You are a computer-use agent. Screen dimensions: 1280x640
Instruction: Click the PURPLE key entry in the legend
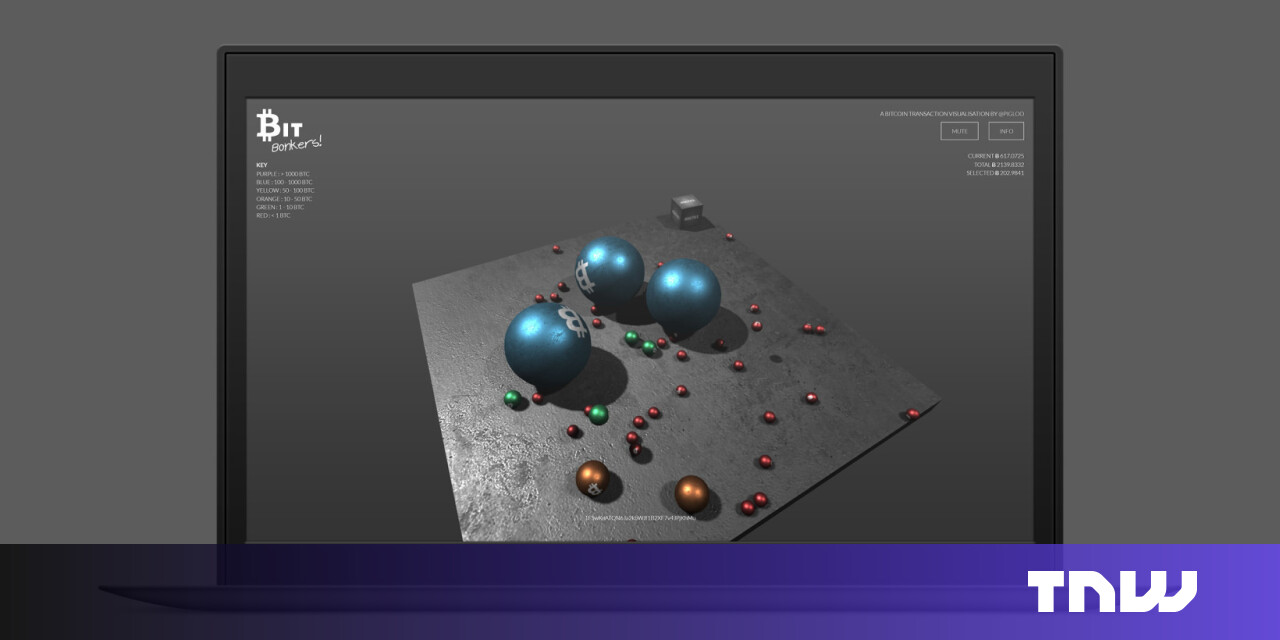[x=284, y=175]
